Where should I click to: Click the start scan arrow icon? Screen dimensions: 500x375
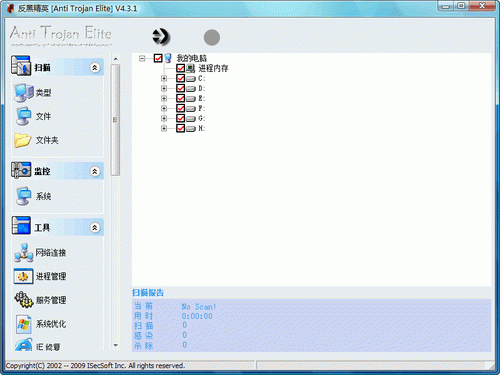point(161,37)
